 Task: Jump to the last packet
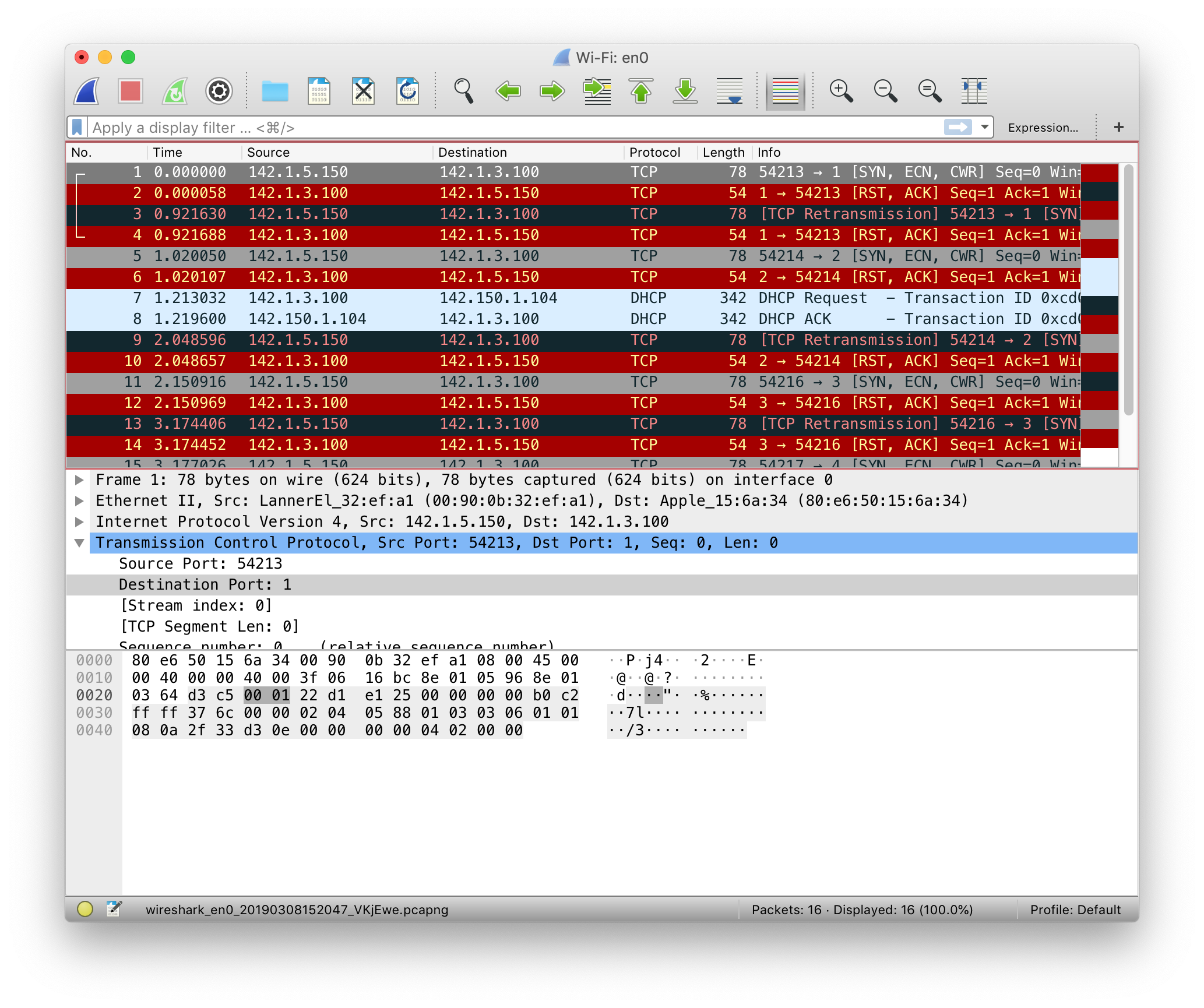pyautogui.click(x=685, y=91)
